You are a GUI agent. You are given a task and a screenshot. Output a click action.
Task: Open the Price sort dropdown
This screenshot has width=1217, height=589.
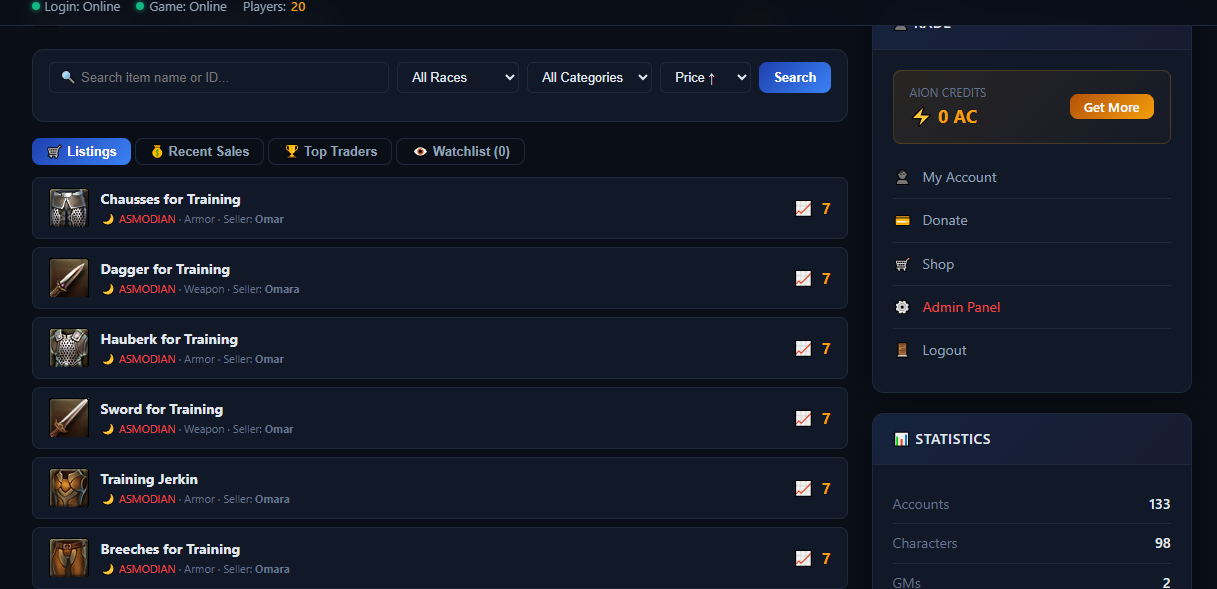(705, 77)
